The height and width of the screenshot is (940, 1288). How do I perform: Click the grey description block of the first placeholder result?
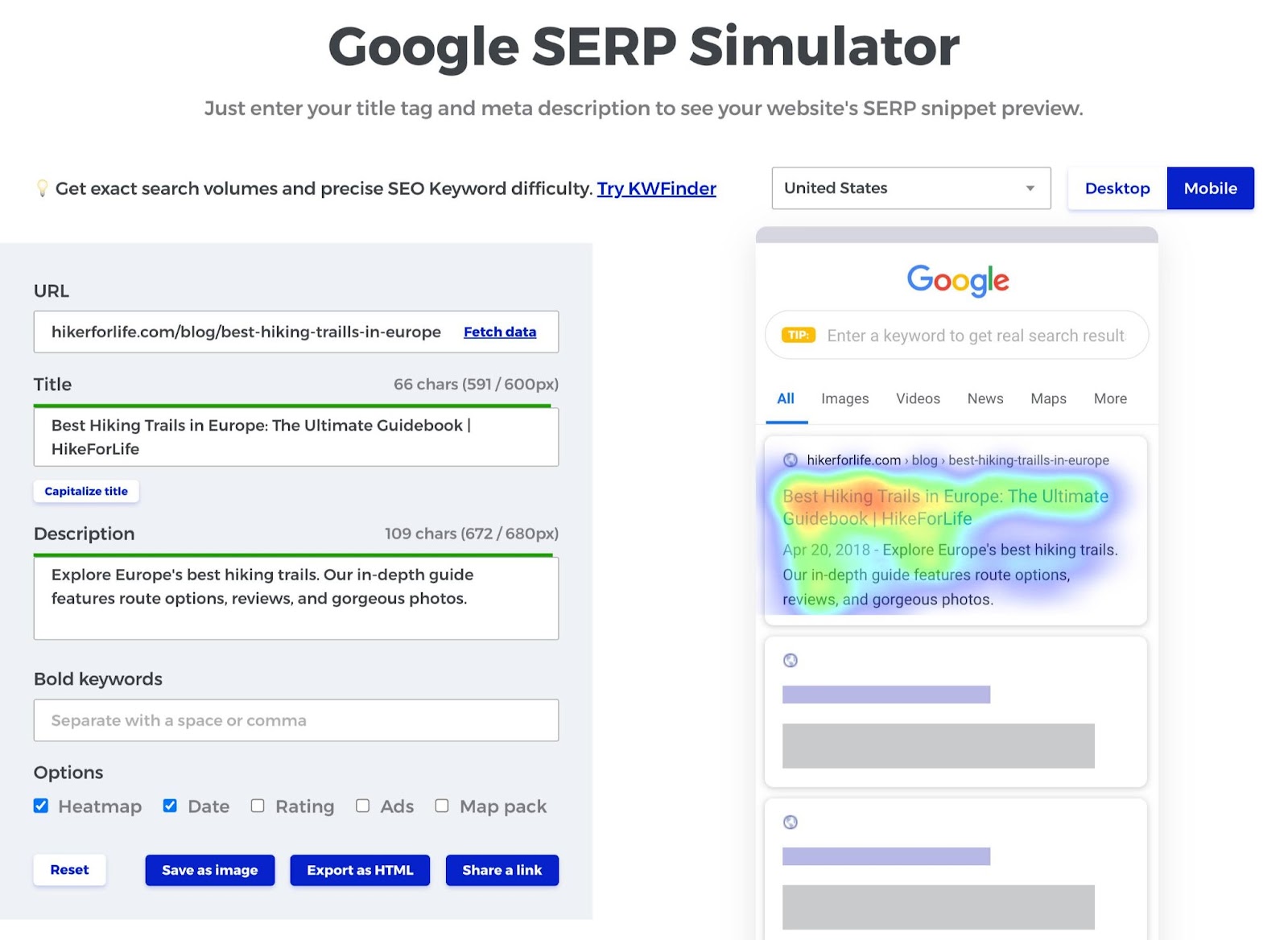939,746
